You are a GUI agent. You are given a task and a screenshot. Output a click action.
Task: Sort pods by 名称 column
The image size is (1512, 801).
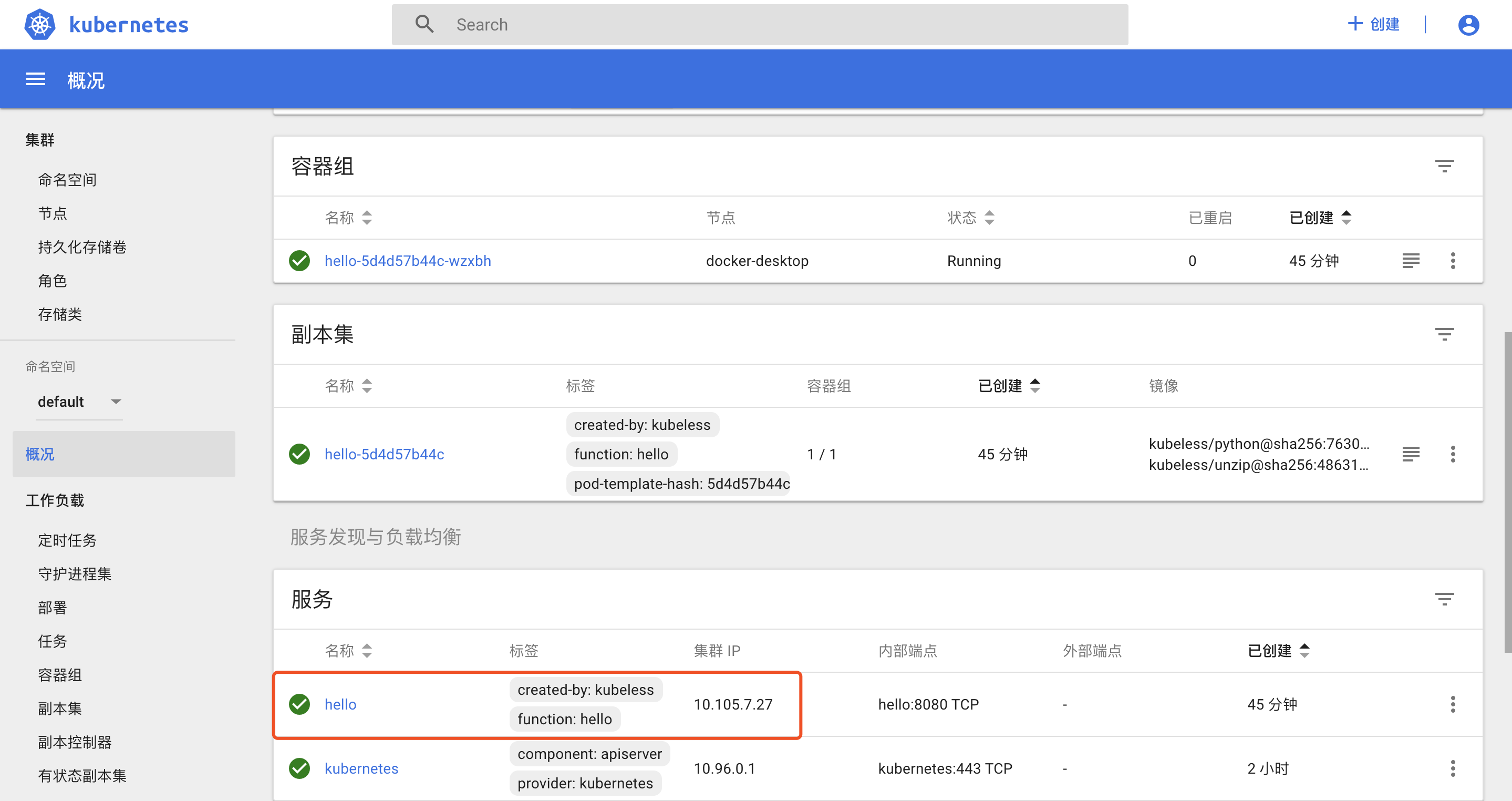pyautogui.click(x=348, y=218)
